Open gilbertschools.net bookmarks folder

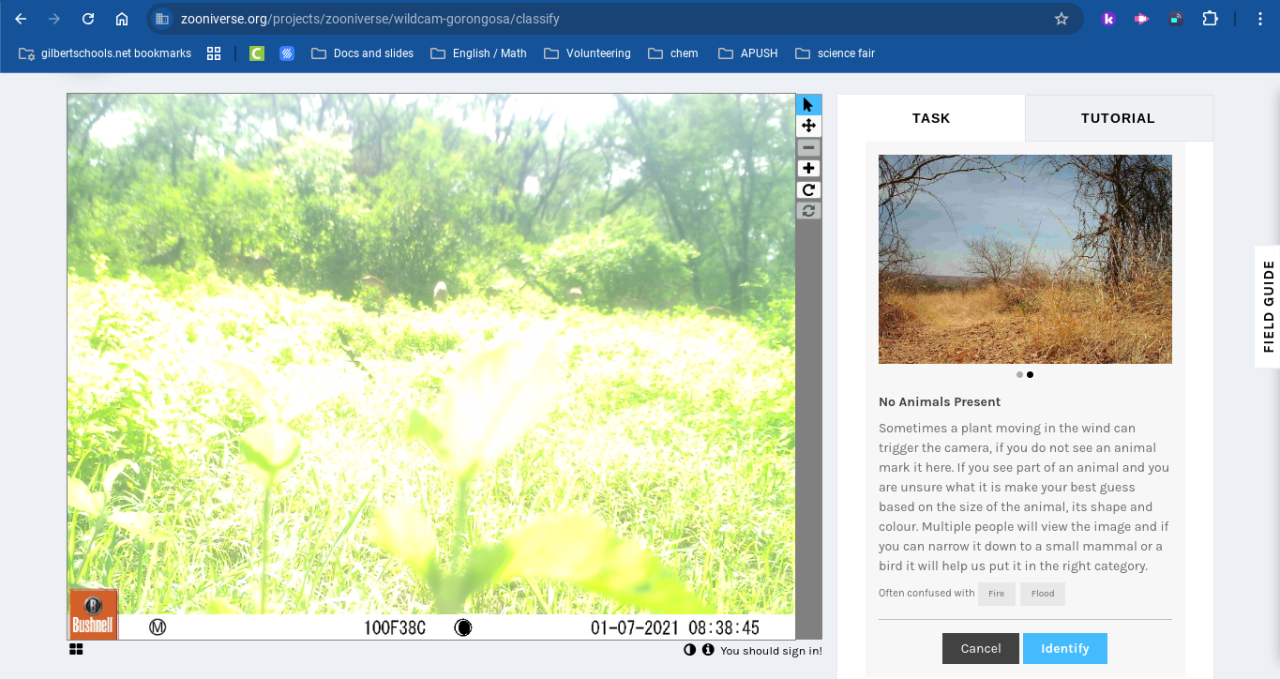coord(105,53)
